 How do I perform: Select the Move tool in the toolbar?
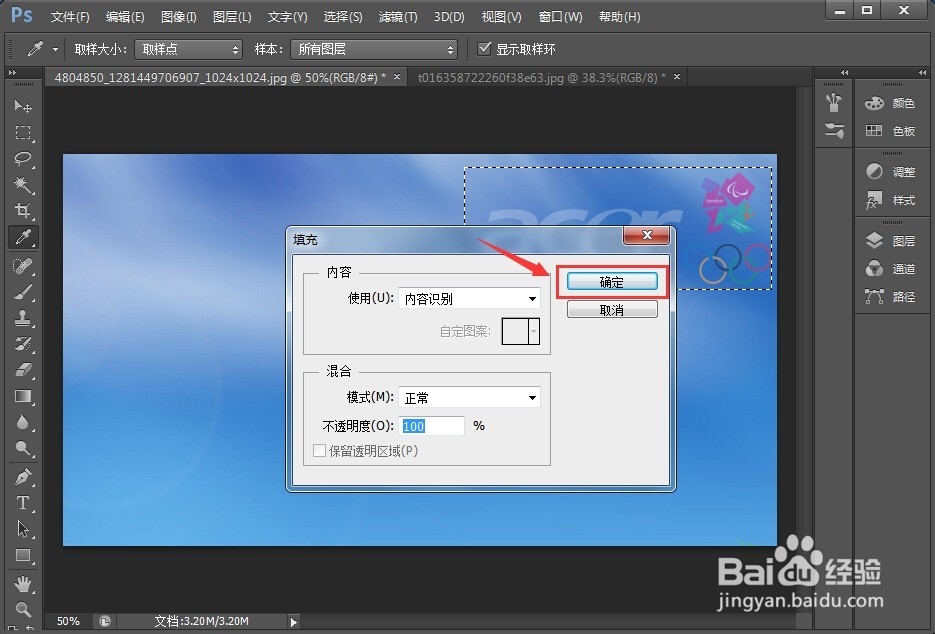pyautogui.click(x=24, y=107)
